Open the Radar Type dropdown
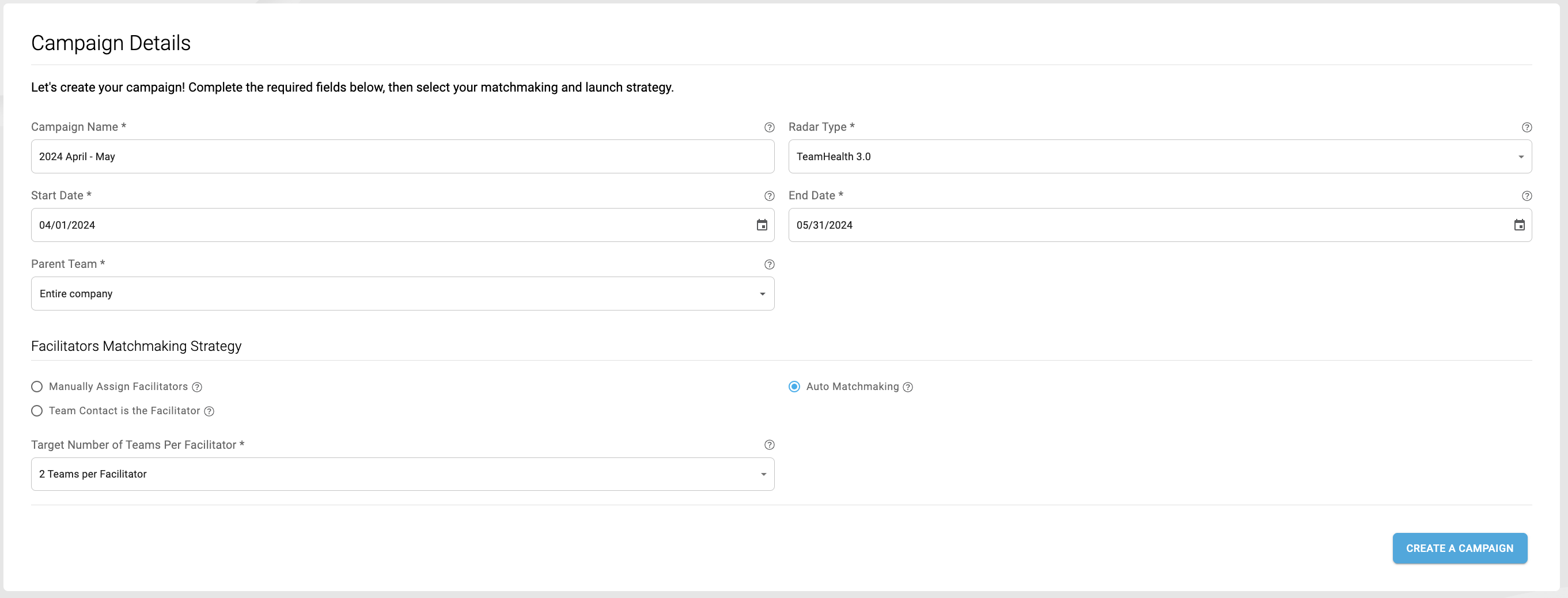This screenshot has width=1568, height=598. pos(1160,157)
